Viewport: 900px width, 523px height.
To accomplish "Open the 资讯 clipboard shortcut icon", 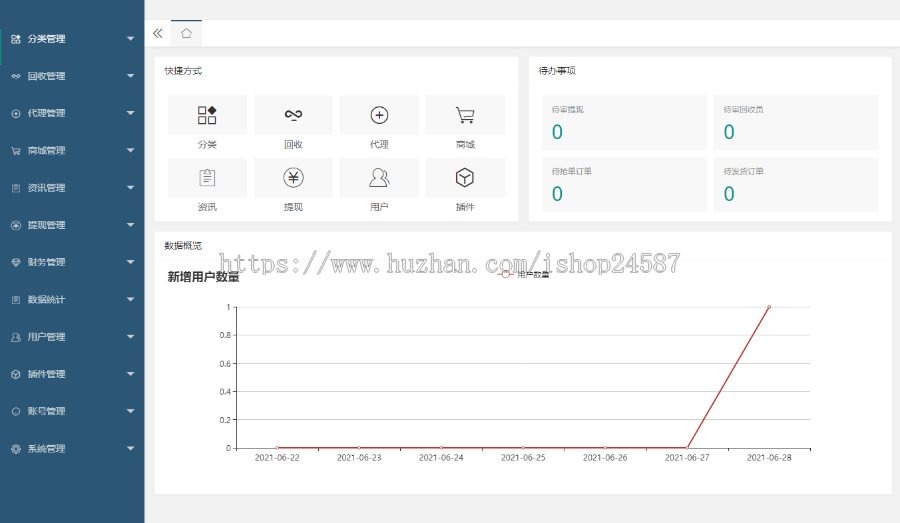I will click(x=207, y=177).
